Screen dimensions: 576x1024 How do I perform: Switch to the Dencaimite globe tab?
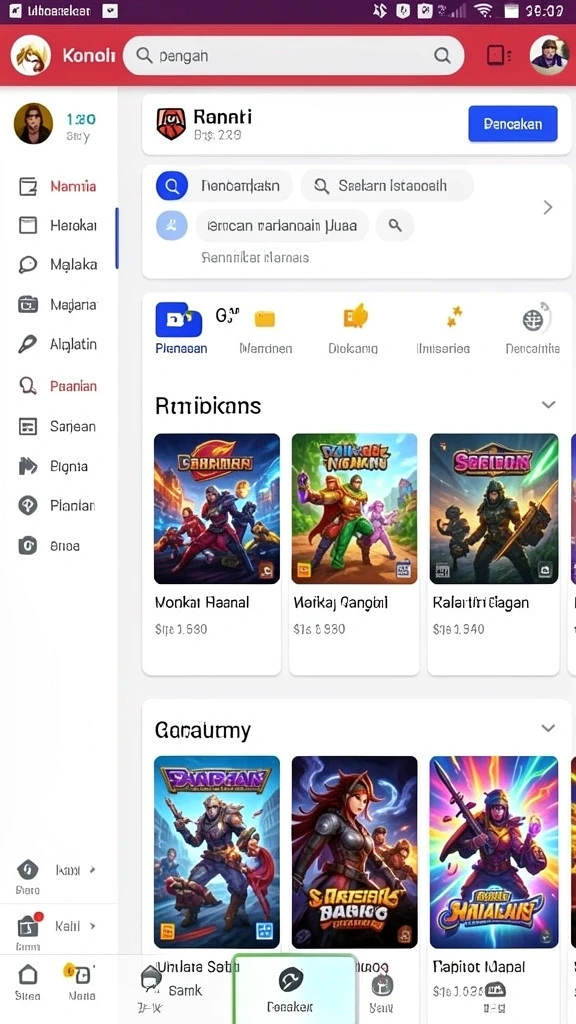533,328
